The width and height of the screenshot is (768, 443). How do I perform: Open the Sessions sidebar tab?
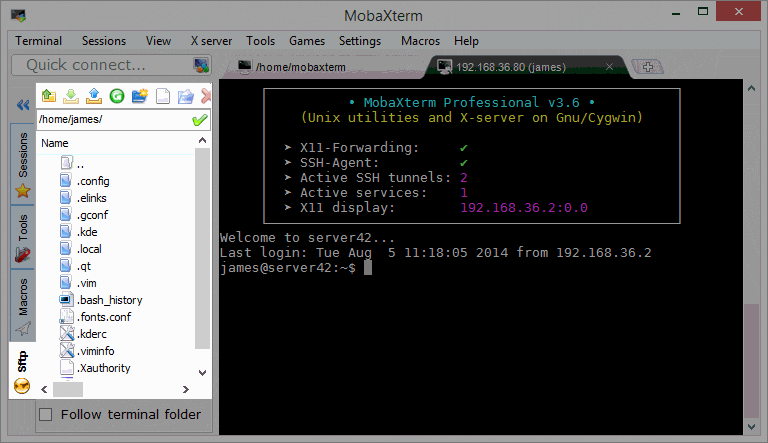pos(23,164)
